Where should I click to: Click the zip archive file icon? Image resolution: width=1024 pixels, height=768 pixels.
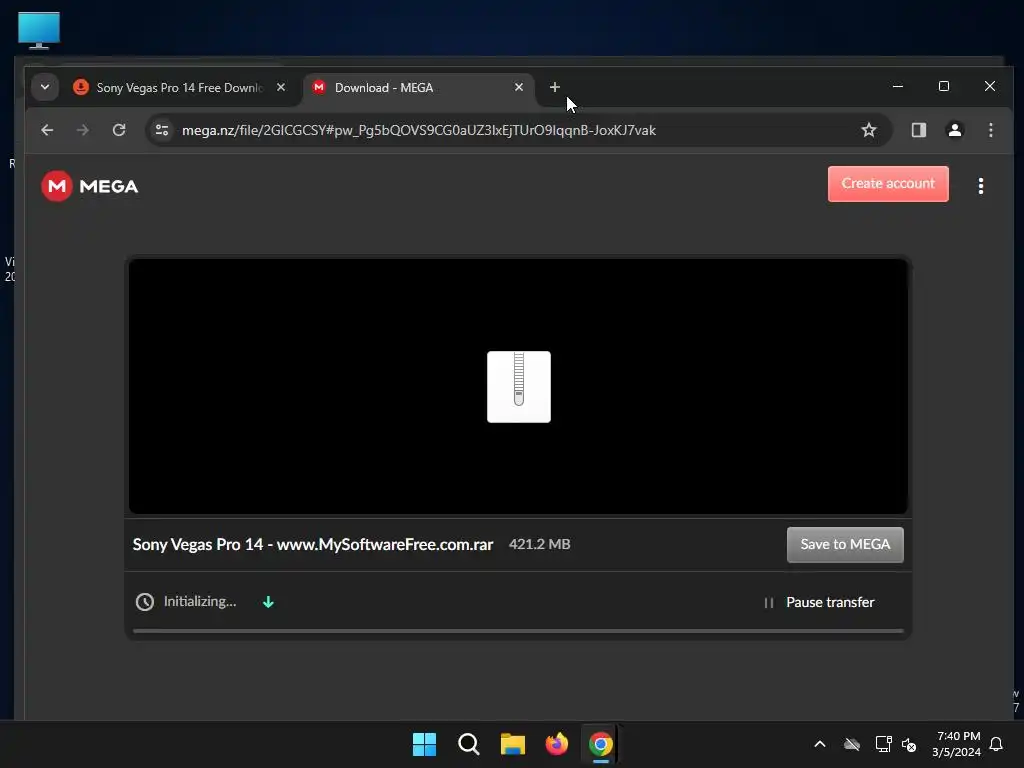pos(519,387)
